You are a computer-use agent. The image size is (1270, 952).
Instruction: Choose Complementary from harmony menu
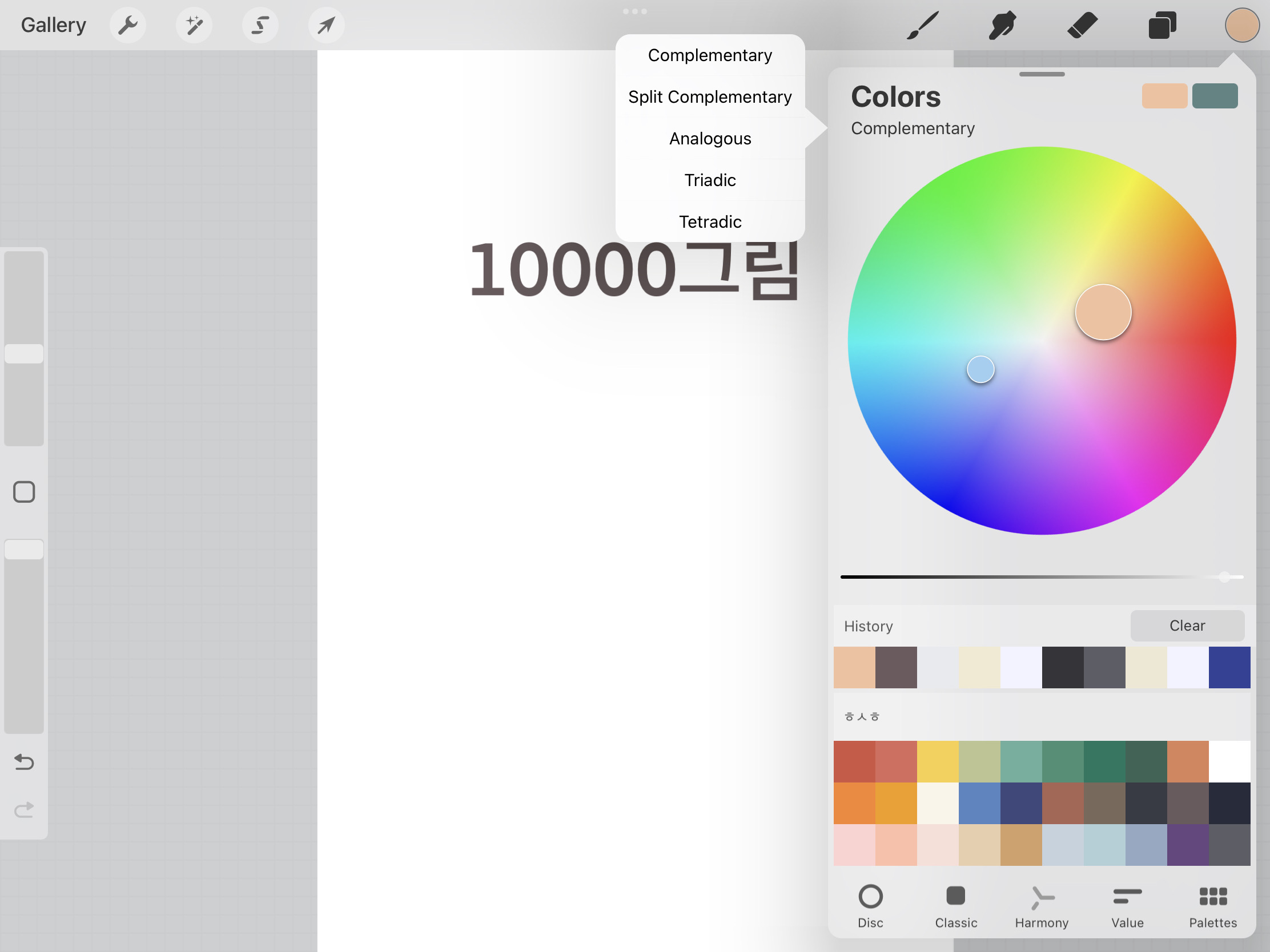(x=710, y=55)
